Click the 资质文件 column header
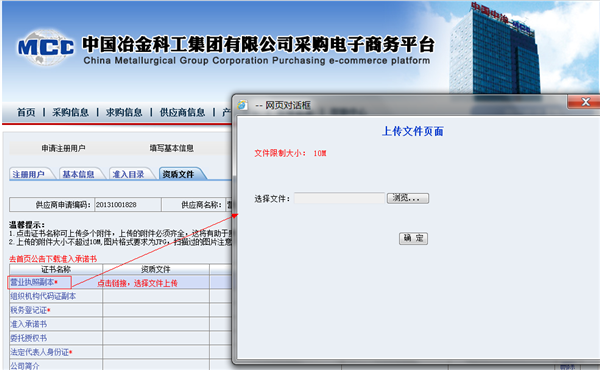Viewport: 600px width, 370px height. pos(156,269)
